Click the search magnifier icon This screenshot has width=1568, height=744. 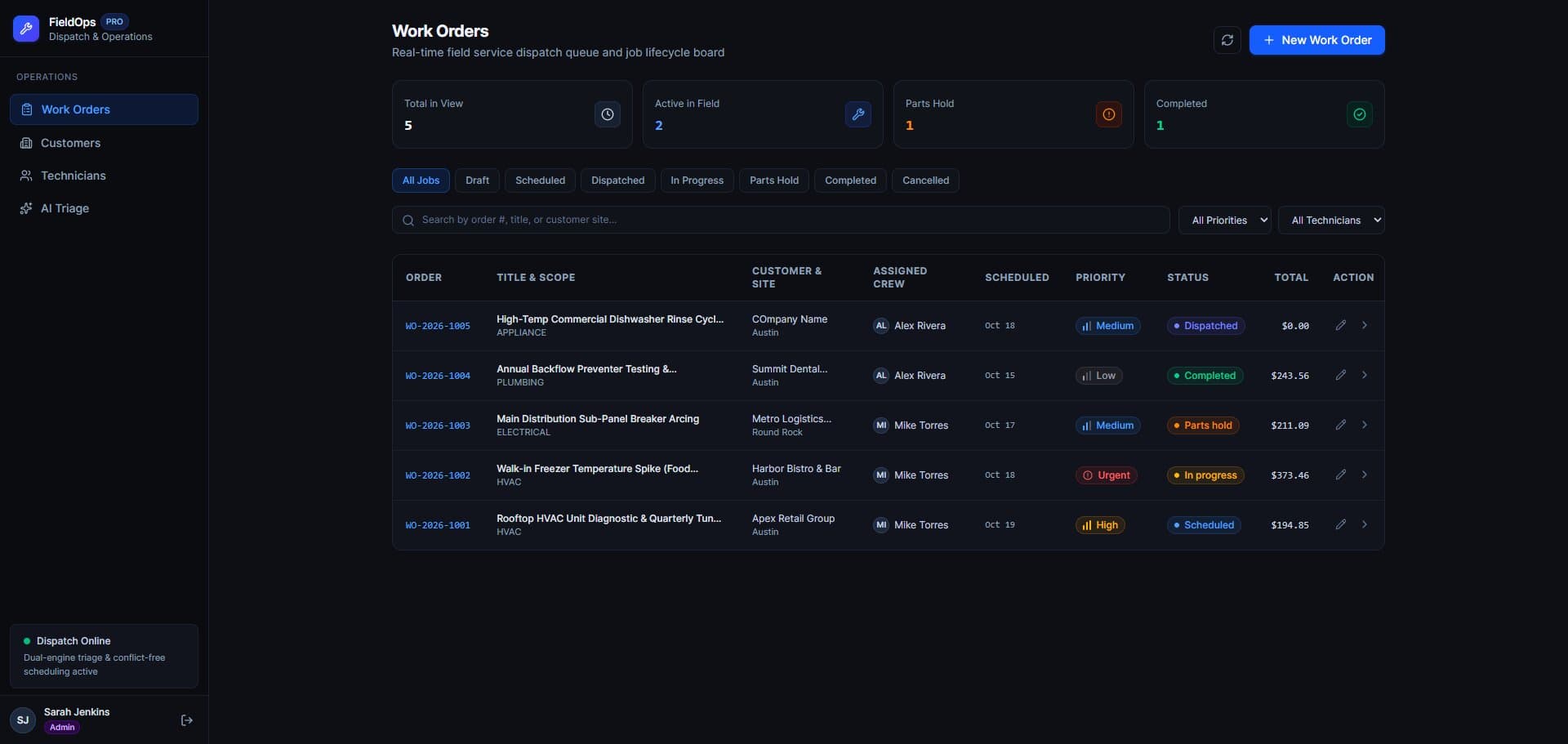tap(408, 221)
